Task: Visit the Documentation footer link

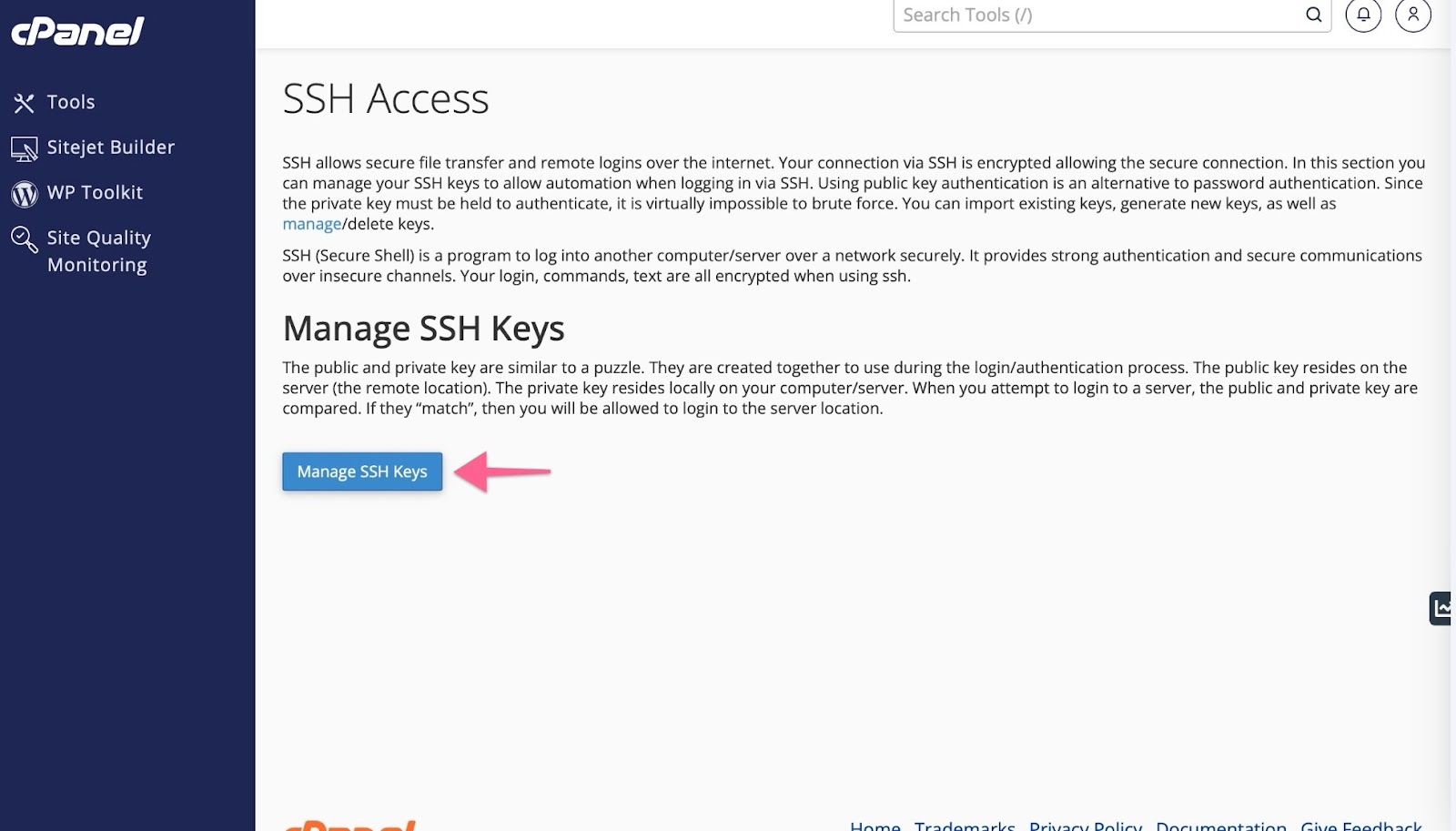Action: (1220, 826)
